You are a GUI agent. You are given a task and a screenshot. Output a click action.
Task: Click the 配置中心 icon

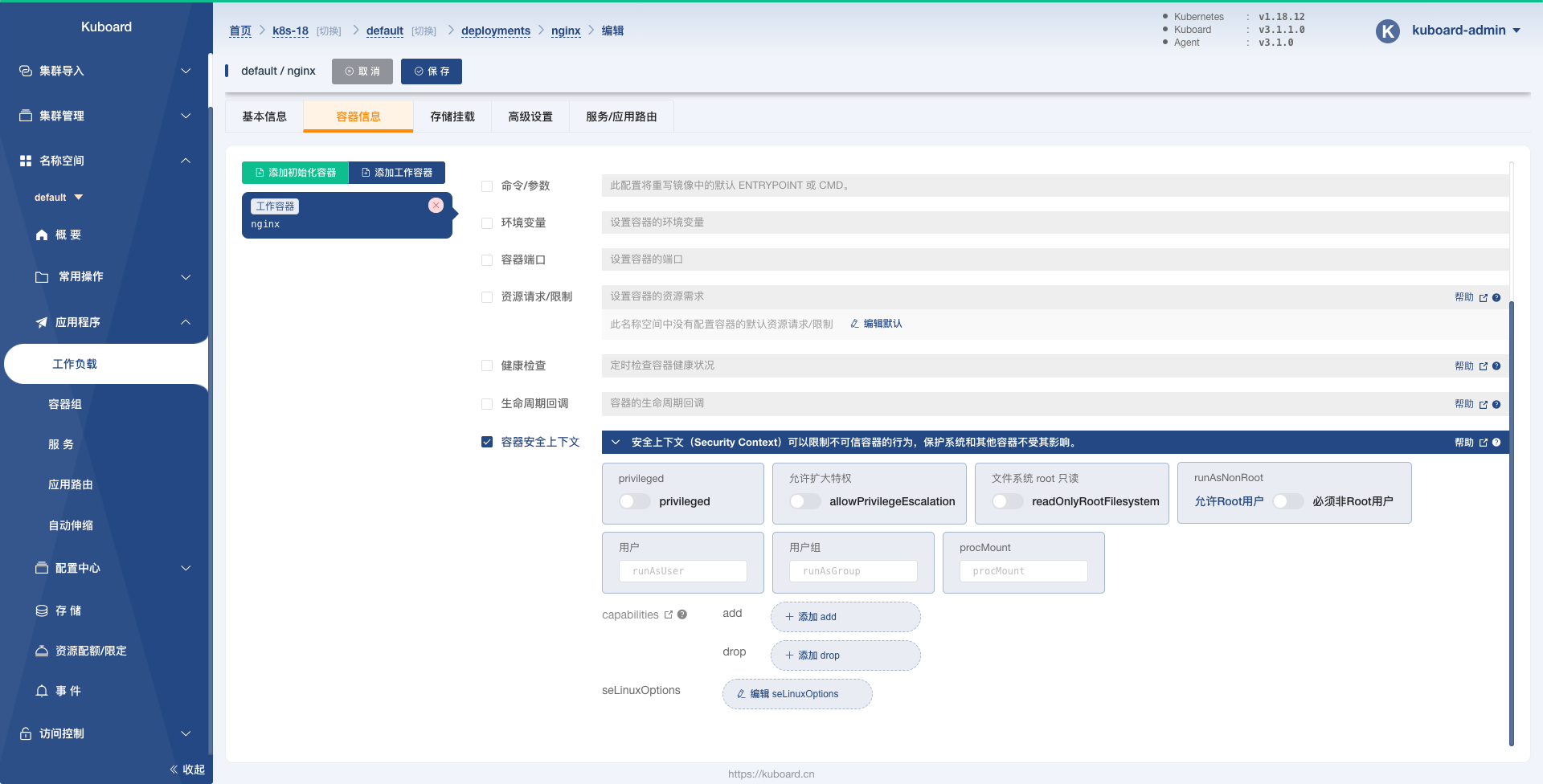(x=42, y=568)
